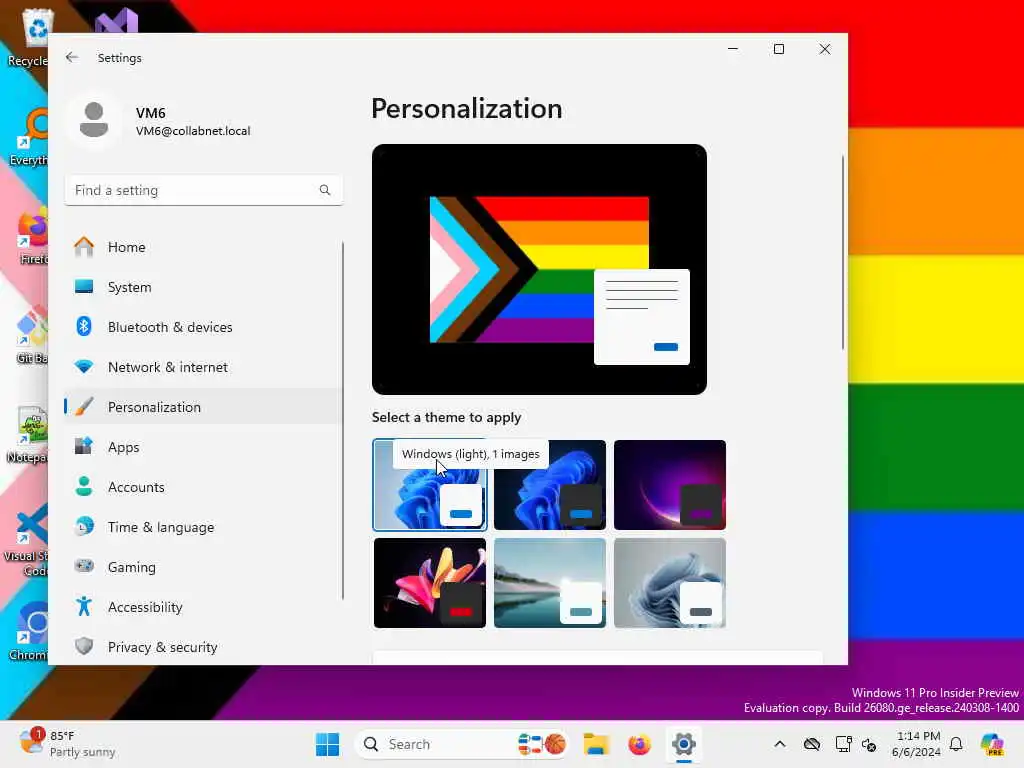Click the magnifier icon in Find a setting
The height and width of the screenshot is (768, 1024).
[325, 190]
